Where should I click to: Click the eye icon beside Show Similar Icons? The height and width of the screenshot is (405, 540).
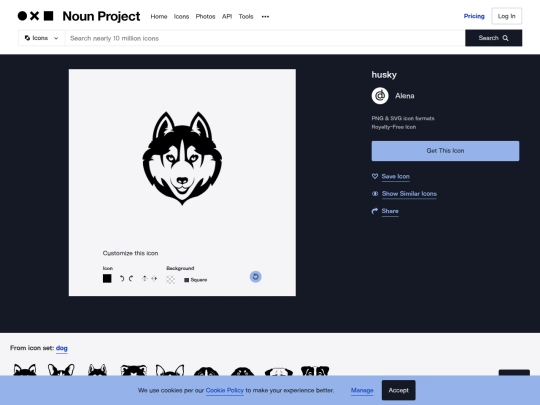(375, 194)
